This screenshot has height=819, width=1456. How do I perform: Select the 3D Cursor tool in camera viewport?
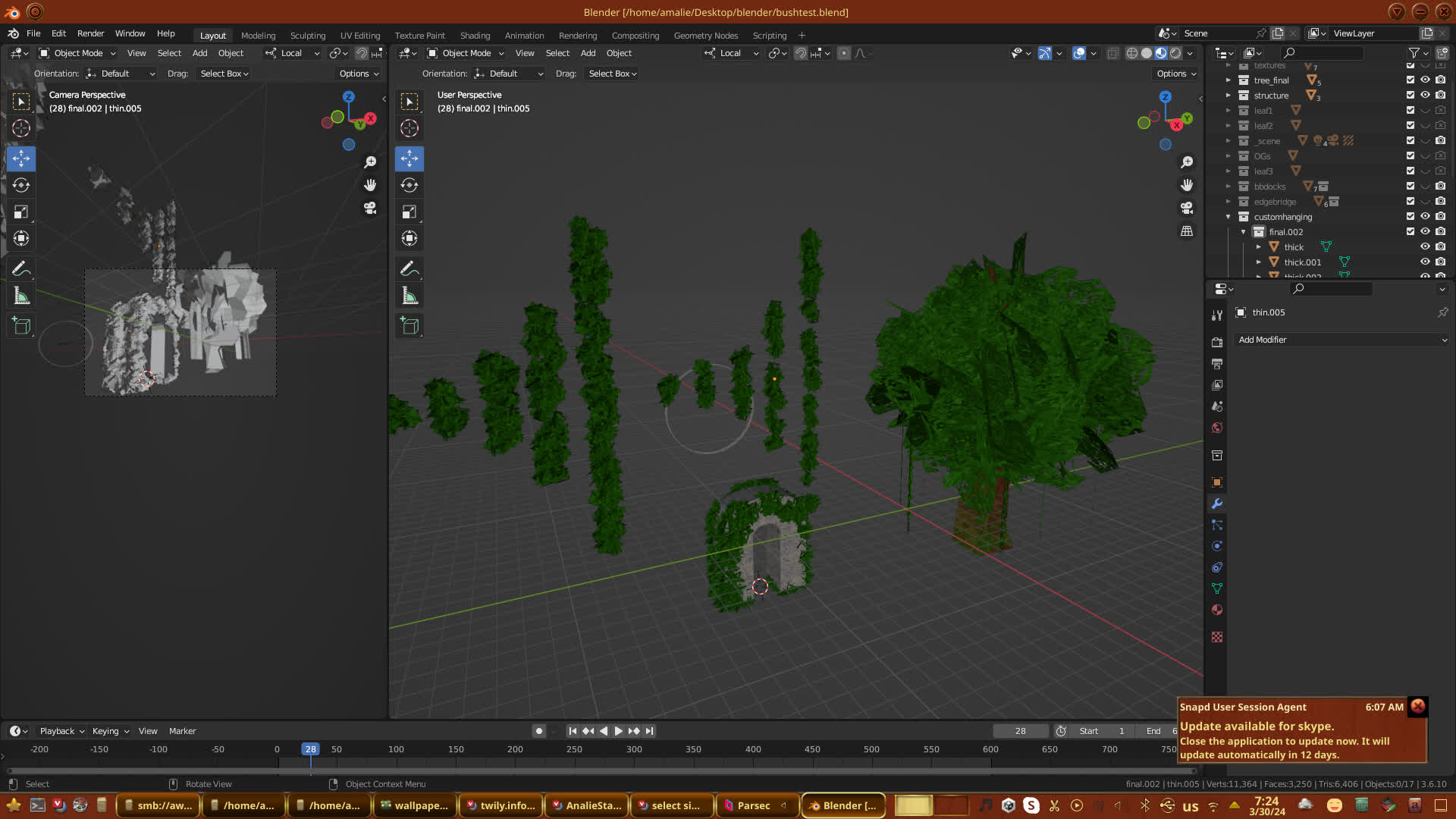(x=21, y=128)
